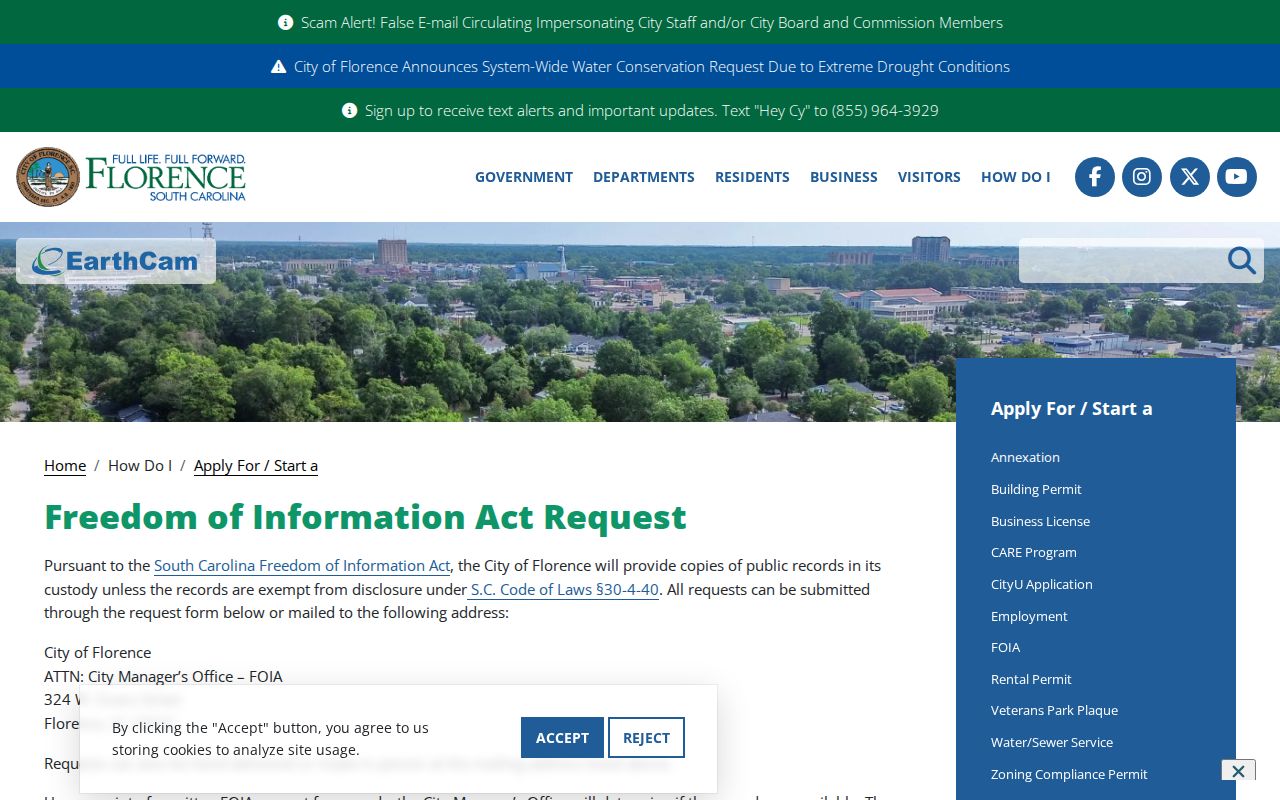The width and height of the screenshot is (1280, 800).
Task: Reject the cookie usage notice
Action: click(x=646, y=738)
